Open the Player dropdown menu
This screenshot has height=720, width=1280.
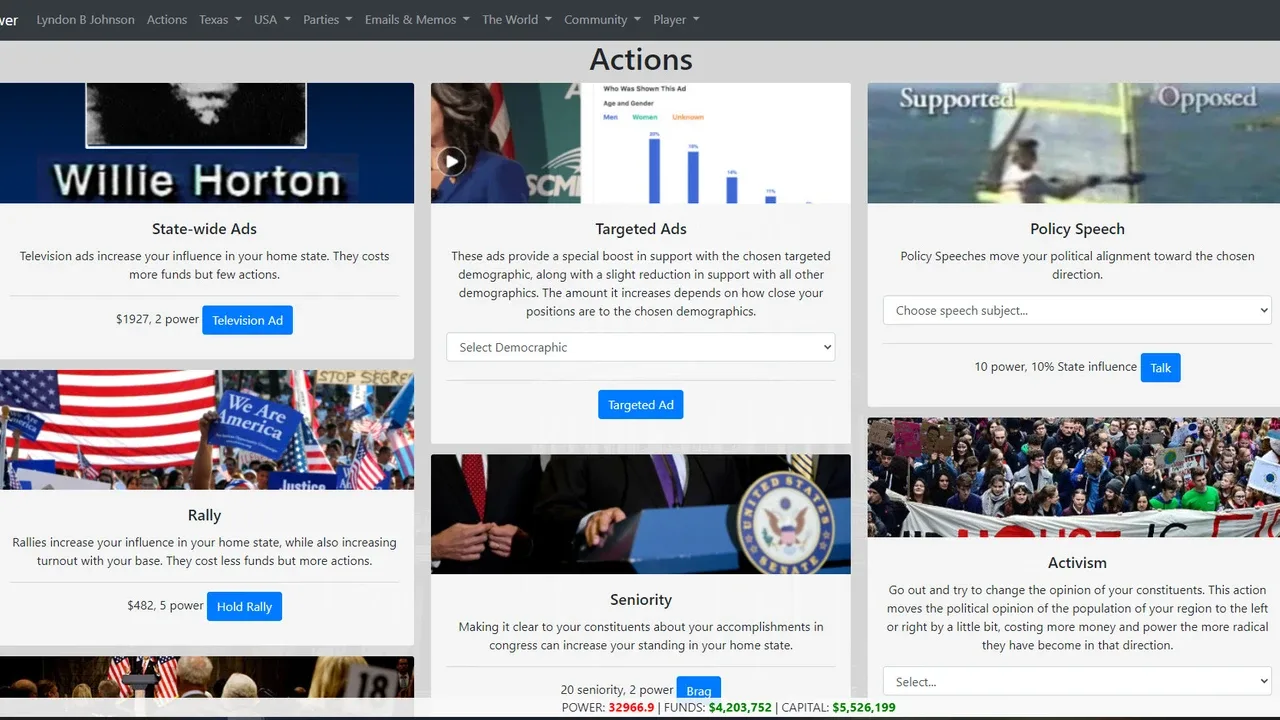(x=676, y=19)
